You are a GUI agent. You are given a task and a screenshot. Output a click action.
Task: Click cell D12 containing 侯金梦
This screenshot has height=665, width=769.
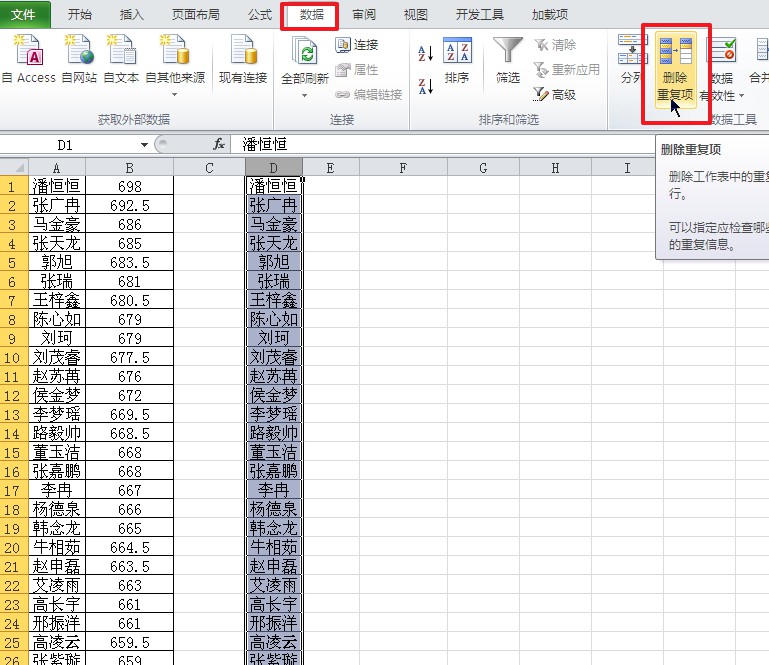[x=274, y=395]
